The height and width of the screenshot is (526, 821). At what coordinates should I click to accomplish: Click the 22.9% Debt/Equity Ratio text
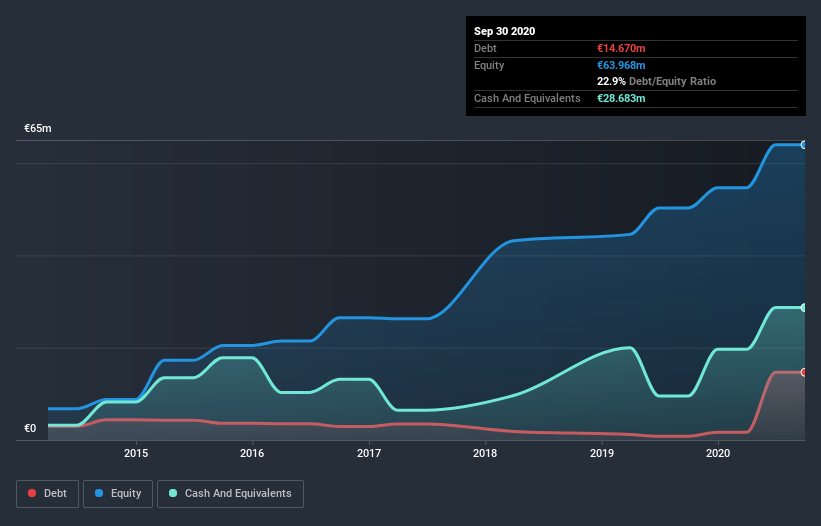[657, 82]
